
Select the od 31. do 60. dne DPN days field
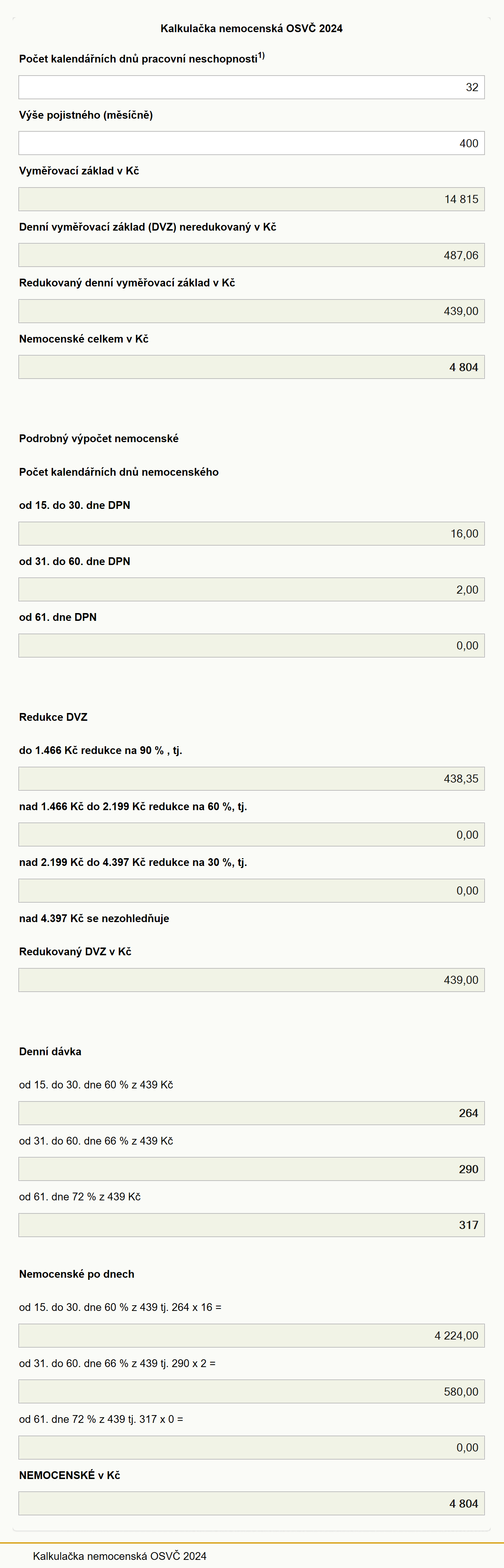coord(252,589)
